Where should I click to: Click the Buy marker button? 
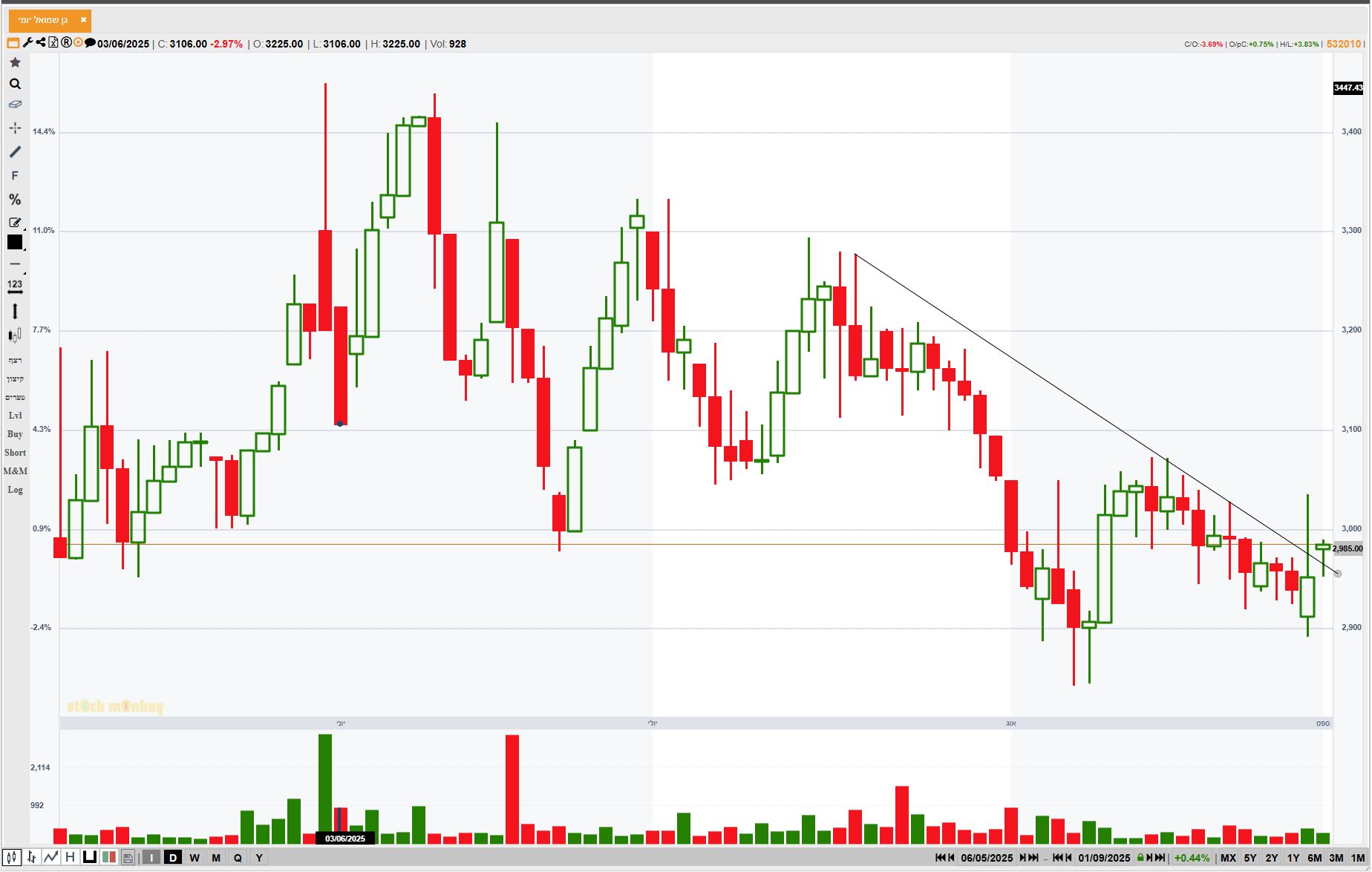pos(15,434)
